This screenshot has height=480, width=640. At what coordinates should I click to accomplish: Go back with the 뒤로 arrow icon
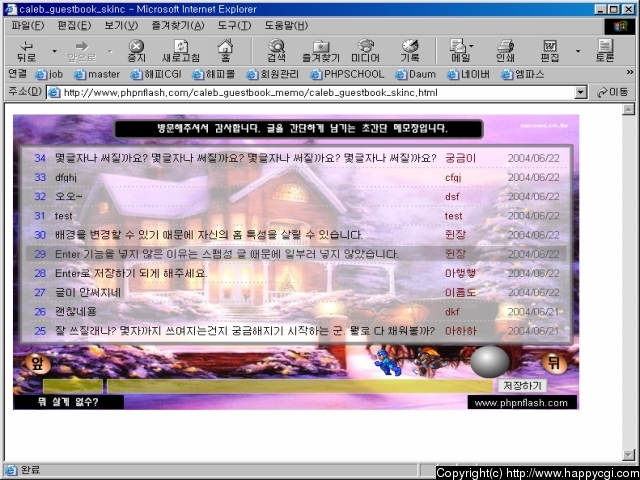tap(27, 51)
